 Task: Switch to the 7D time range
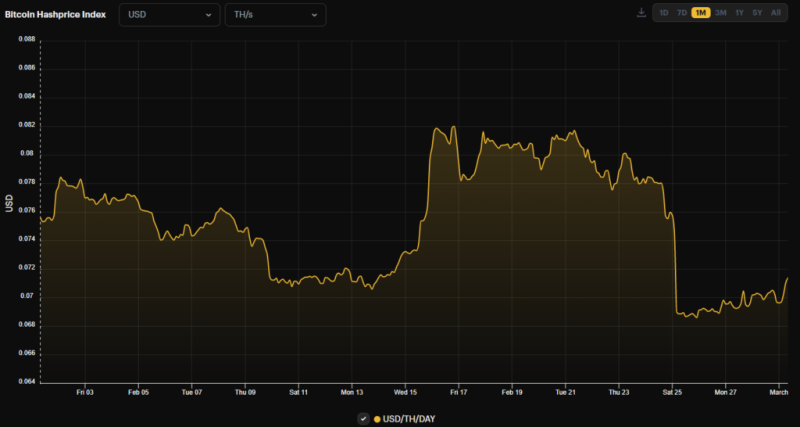(682, 13)
